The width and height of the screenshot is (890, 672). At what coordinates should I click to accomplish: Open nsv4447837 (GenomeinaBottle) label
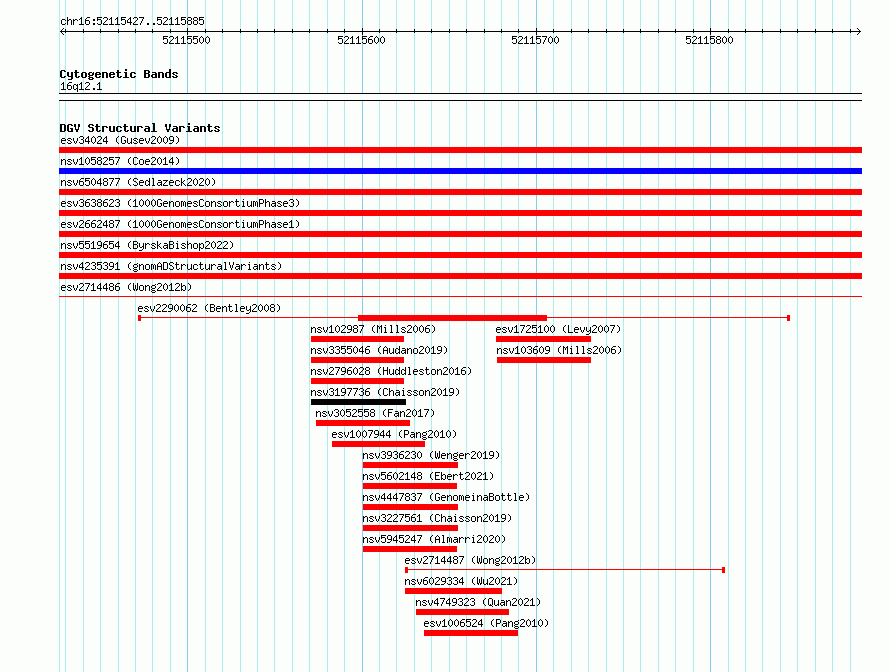(x=446, y=497)
